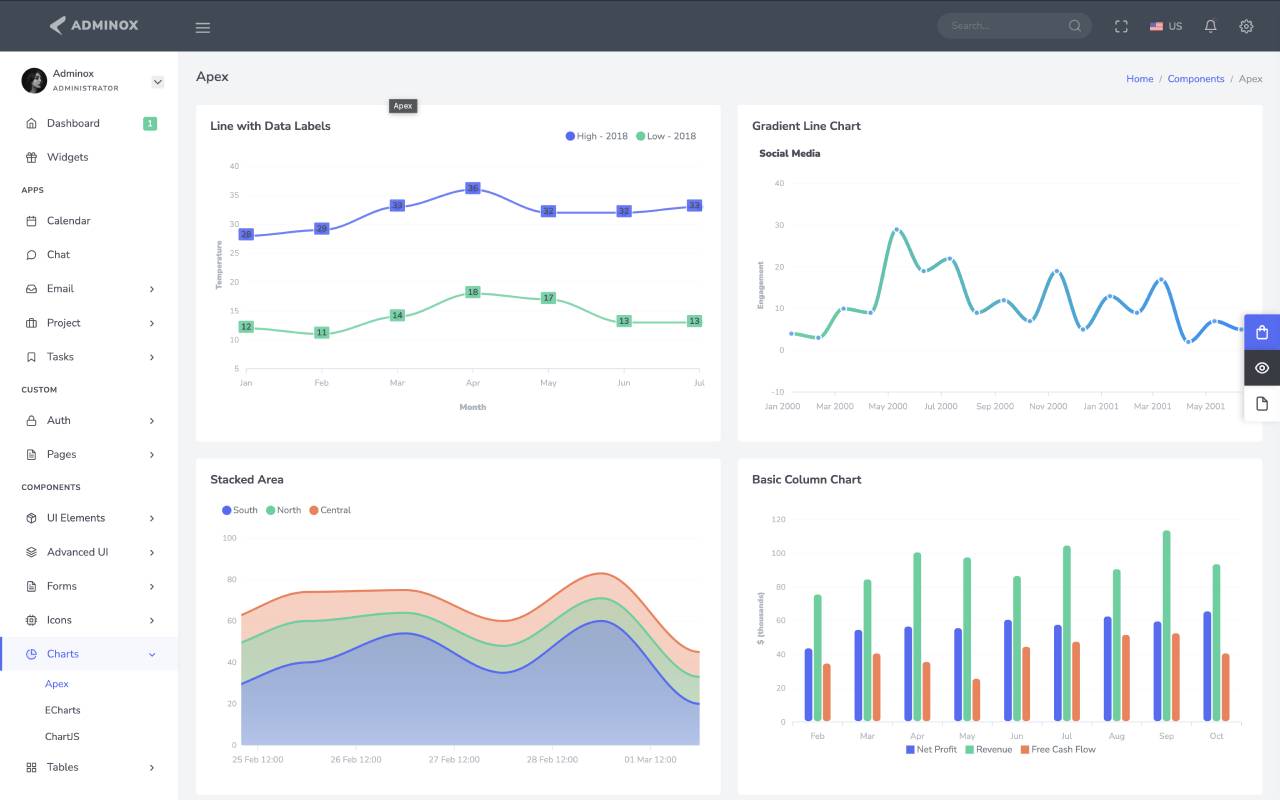Open the settings gear icon
The image size is (1280, 800).
coord(1246,26)
